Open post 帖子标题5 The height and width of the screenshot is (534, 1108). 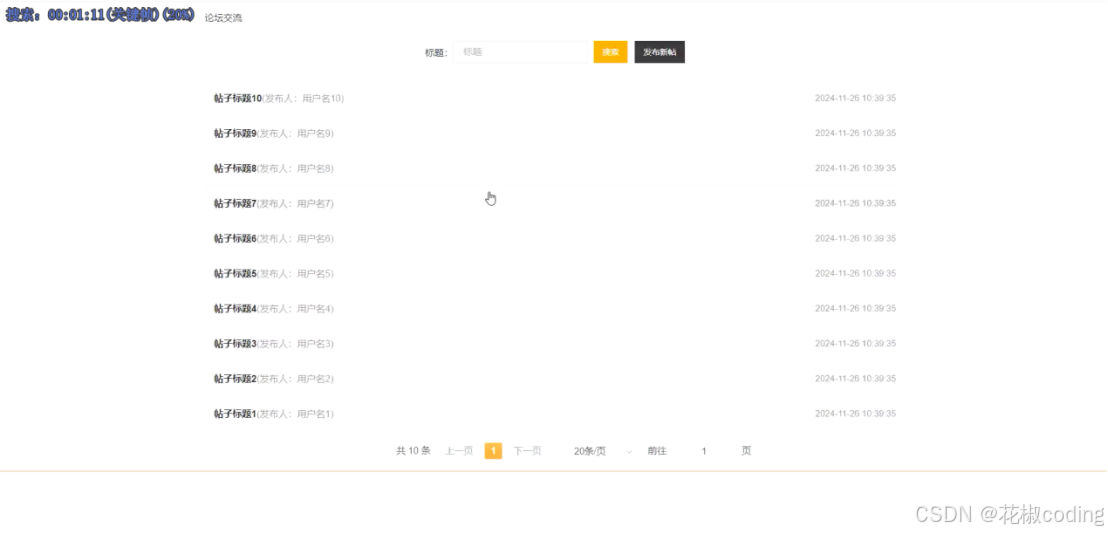click(x=235, y=273)
